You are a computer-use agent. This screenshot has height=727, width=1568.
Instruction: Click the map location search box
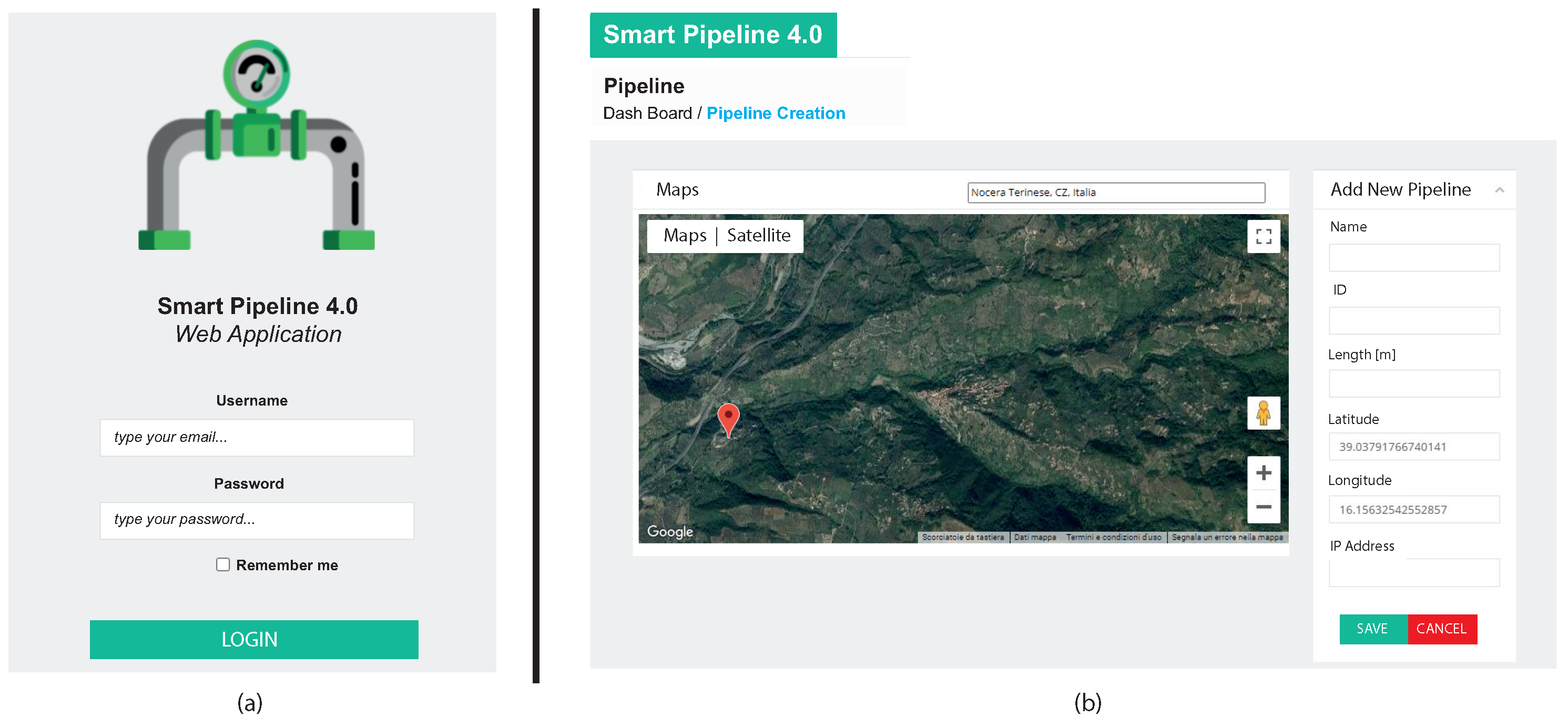1116,193
